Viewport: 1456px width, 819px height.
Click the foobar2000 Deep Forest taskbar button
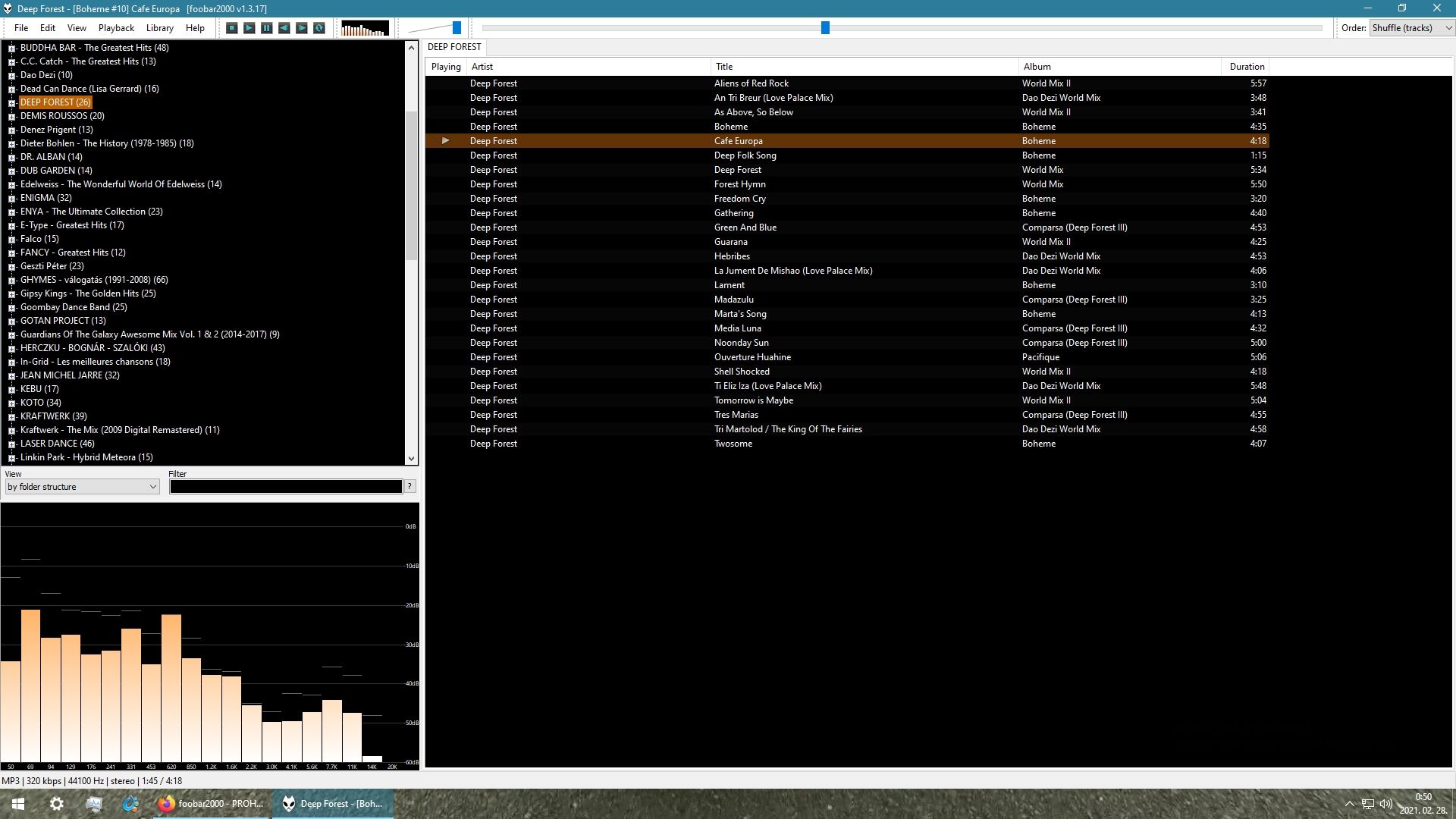click(333, 804)
